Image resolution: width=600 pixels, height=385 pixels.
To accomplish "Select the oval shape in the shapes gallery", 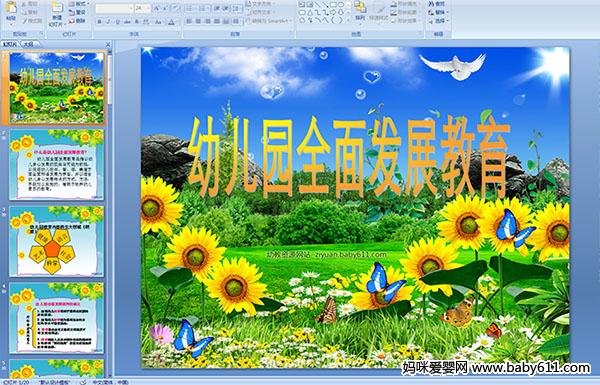I will [341, 4].
